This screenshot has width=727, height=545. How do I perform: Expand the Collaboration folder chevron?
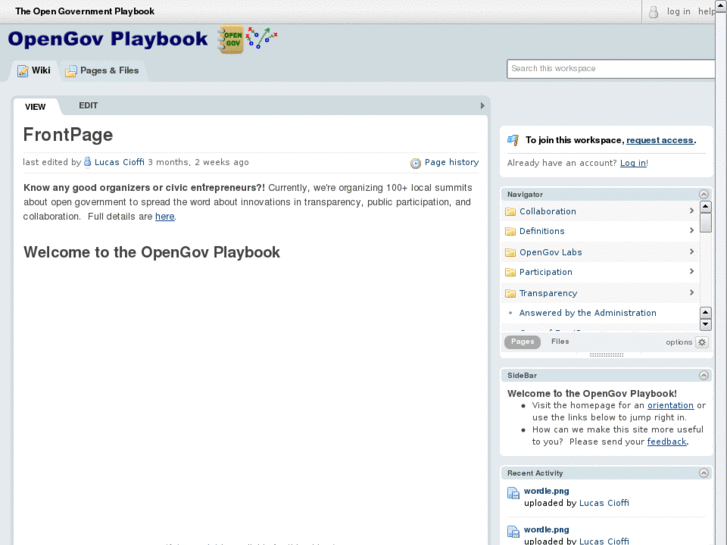tap(691, 211)
